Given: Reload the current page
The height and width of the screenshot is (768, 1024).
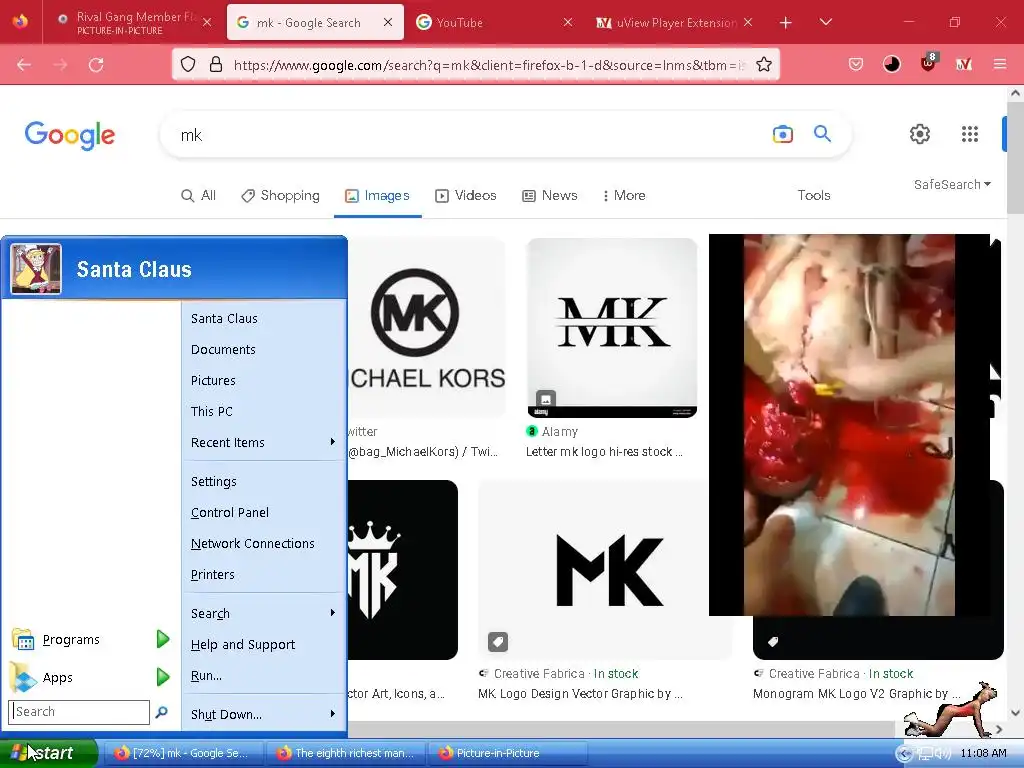Looking at the screenshot, I should point(96,65).
